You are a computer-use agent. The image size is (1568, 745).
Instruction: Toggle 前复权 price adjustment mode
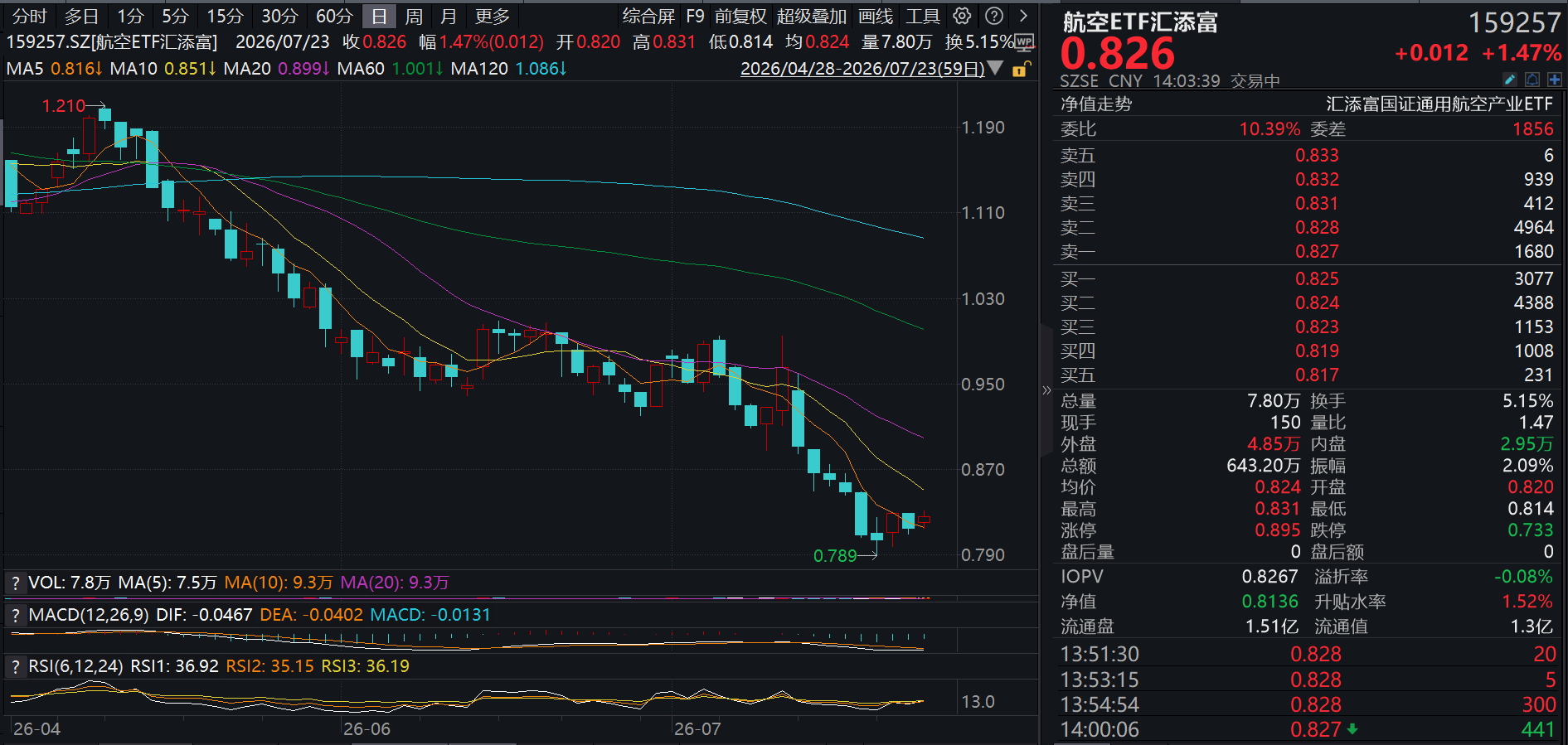(x=740, y=17)
